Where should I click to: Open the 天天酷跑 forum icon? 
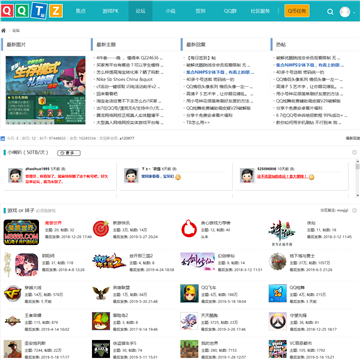[x=189, y=321]
